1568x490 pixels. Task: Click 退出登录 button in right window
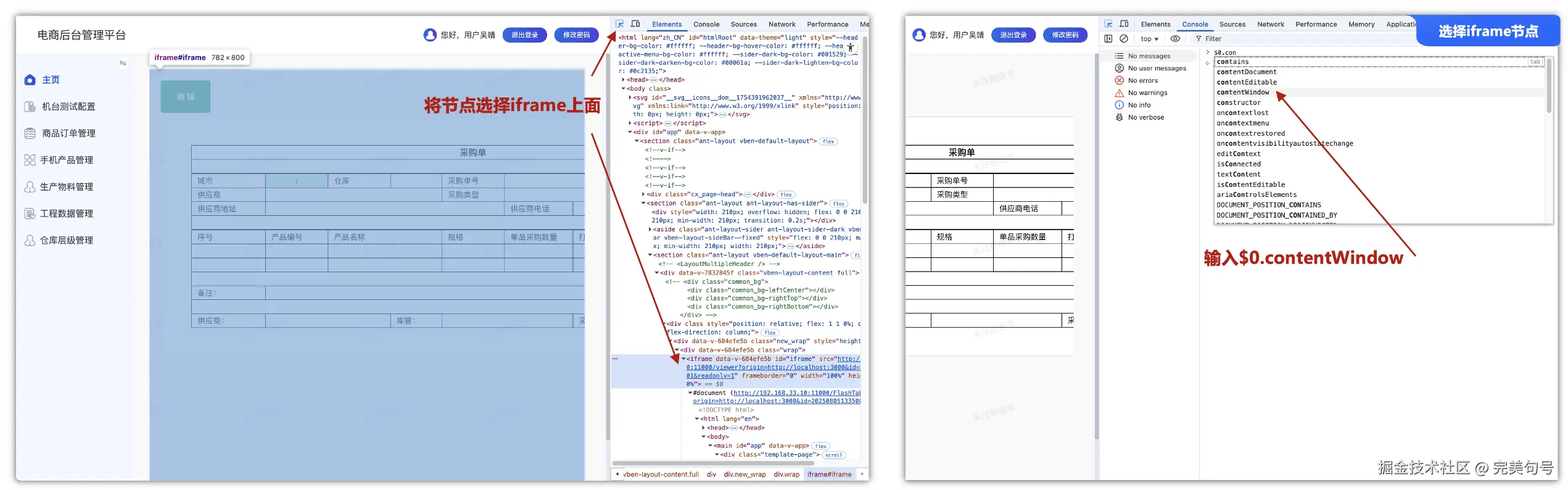pos(1013,35)
